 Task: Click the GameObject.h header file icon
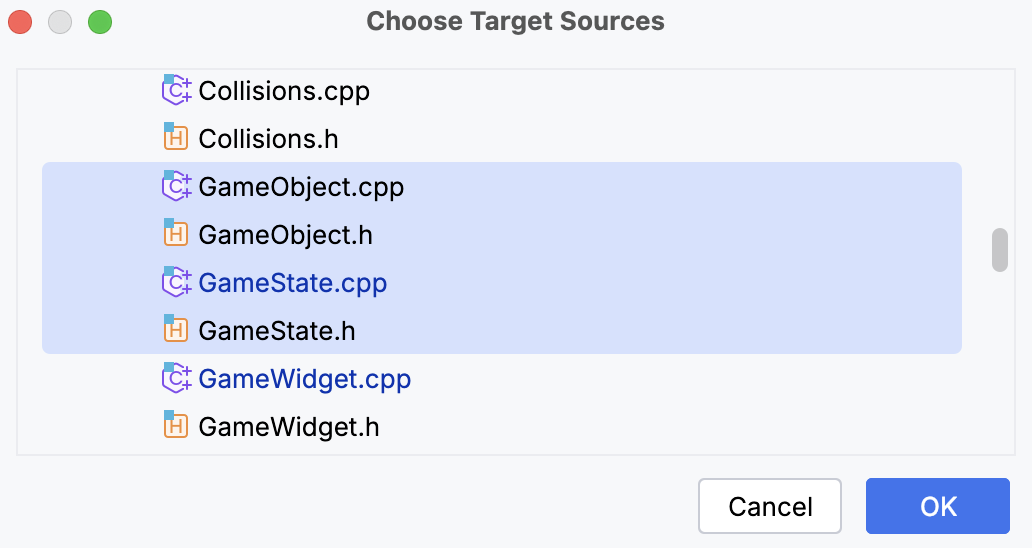pos(176,234)
